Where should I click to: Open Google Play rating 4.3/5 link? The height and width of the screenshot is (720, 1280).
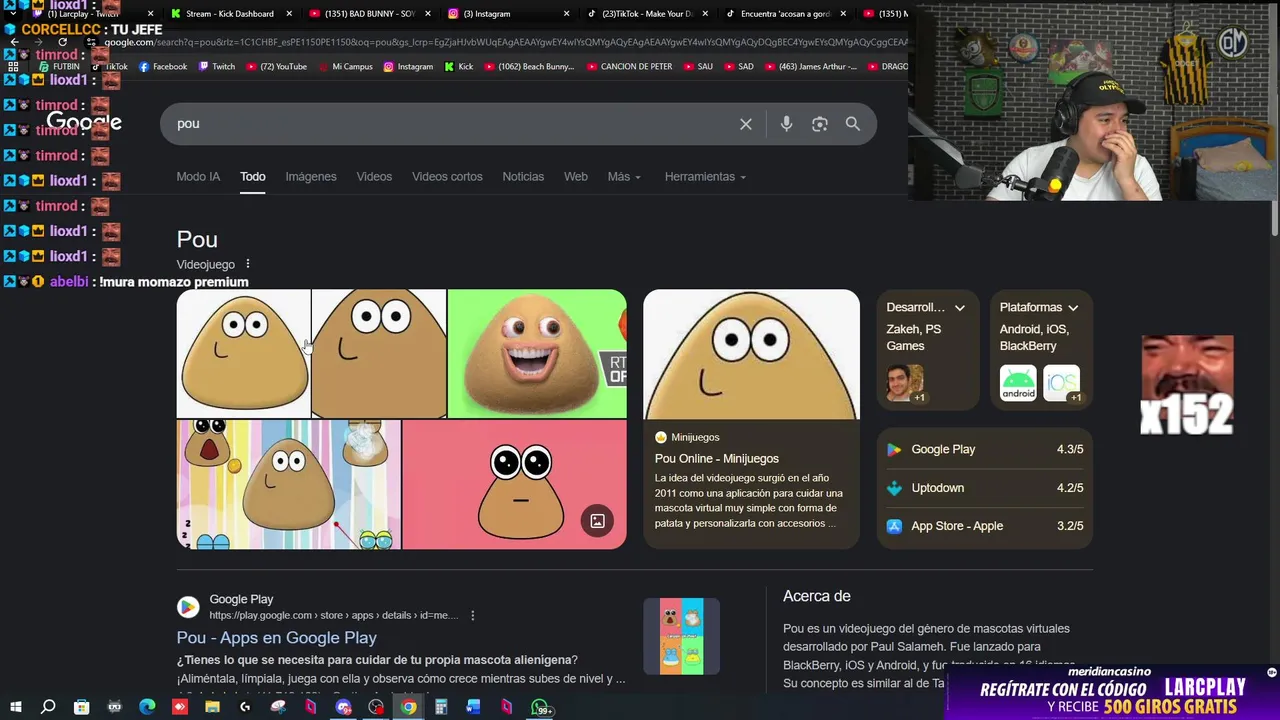point(985,450)
